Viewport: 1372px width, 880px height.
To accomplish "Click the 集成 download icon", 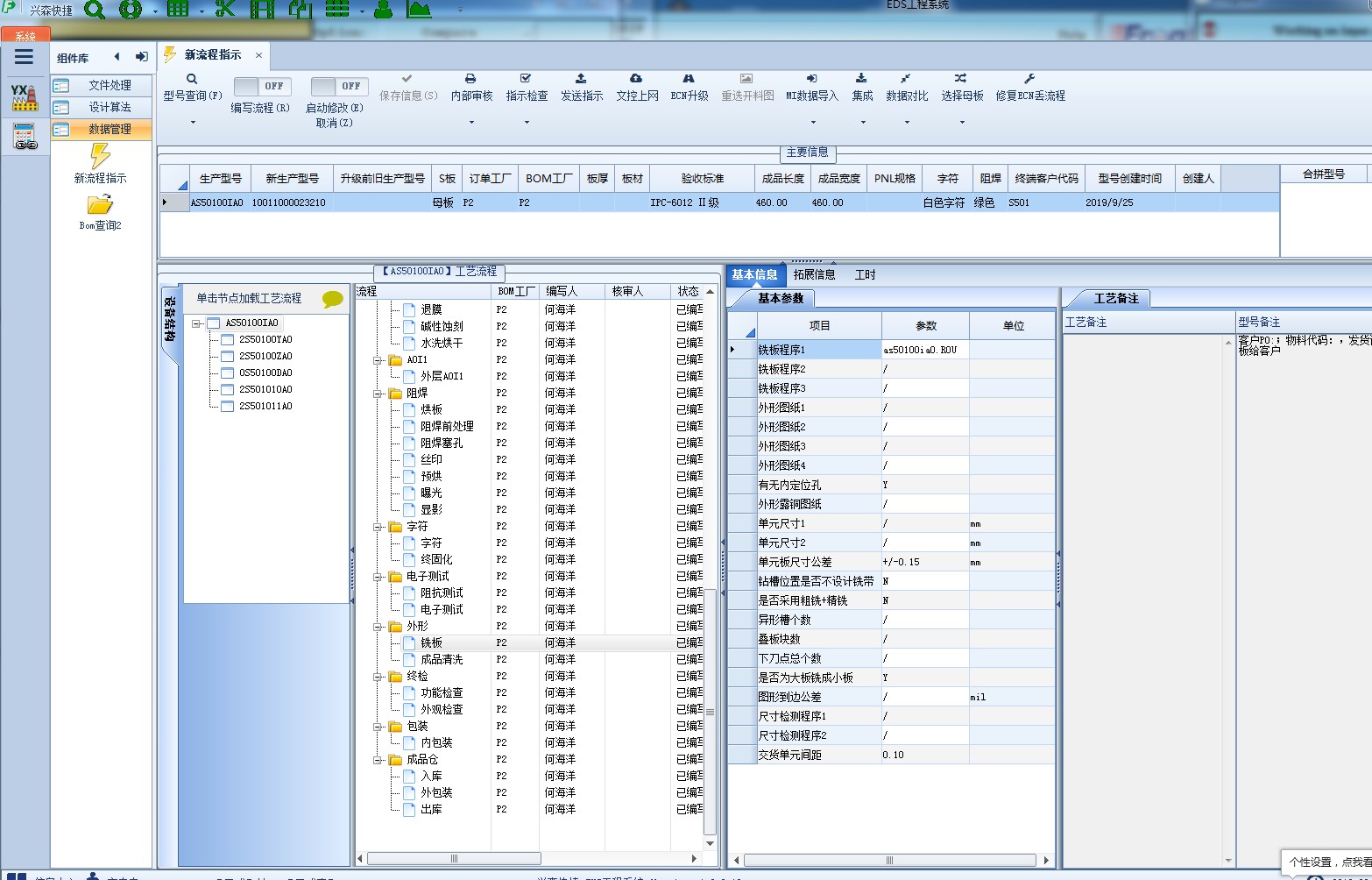I will (861, 79).
